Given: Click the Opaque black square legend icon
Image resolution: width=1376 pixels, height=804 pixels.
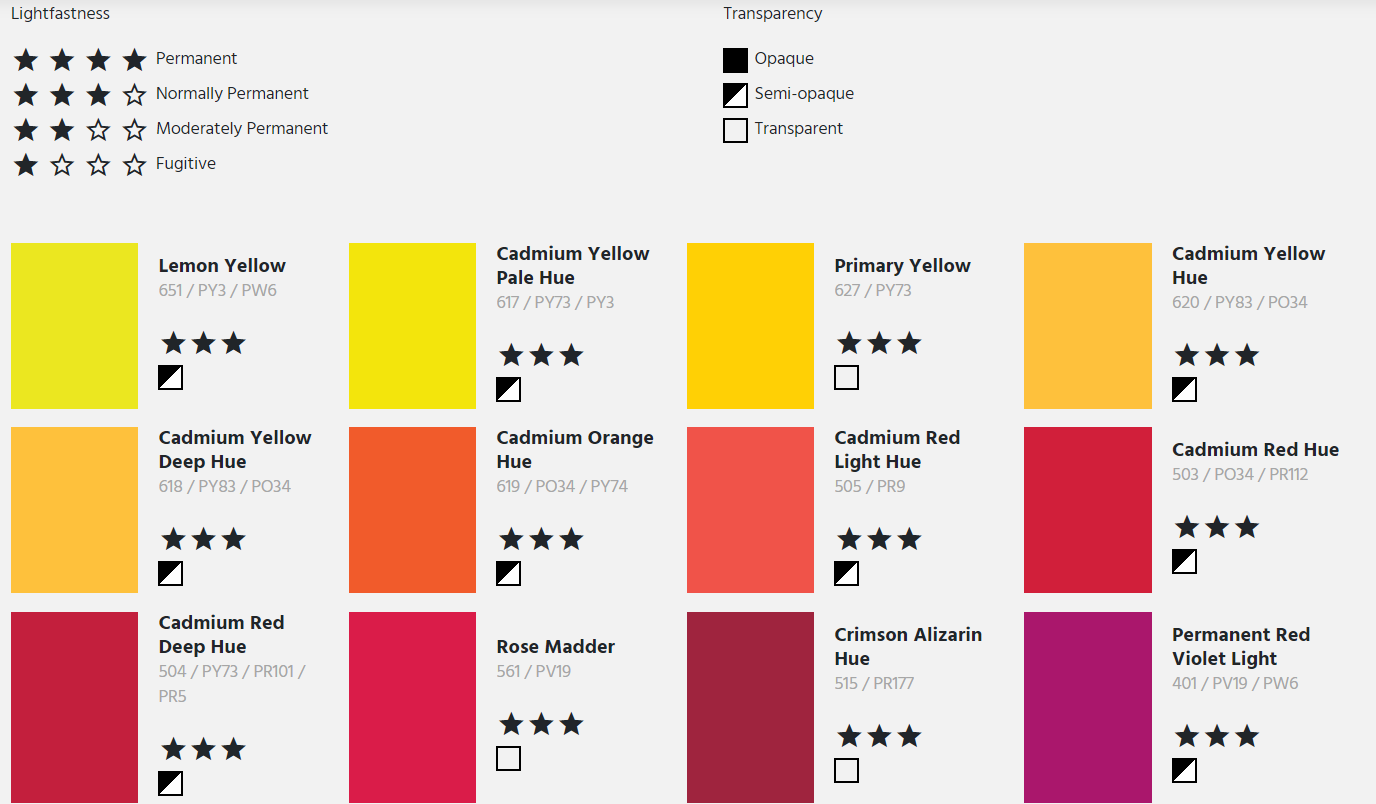Looking at the screenshot, I should (735, 60).
